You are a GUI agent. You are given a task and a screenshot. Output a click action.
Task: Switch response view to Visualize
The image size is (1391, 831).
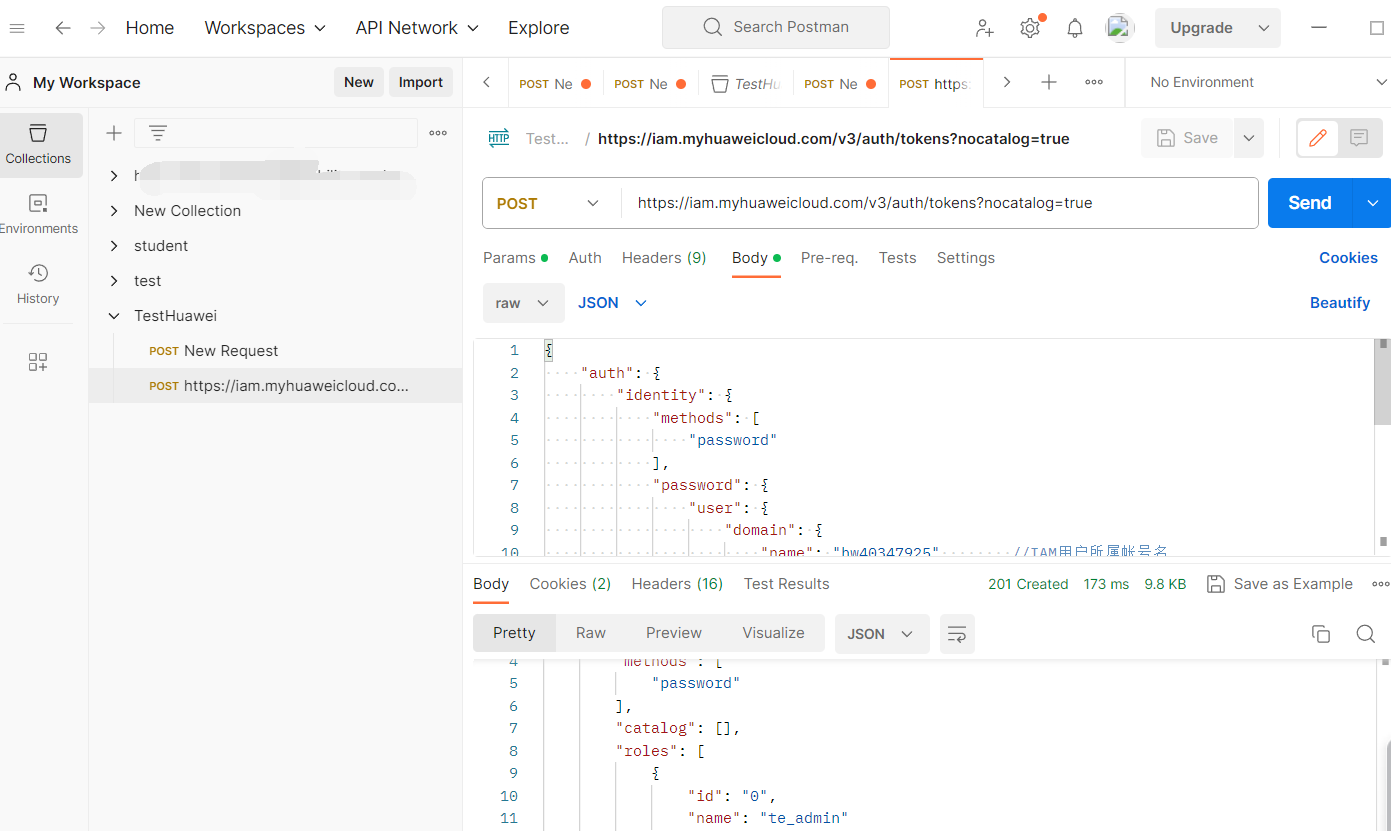point(773,633)
